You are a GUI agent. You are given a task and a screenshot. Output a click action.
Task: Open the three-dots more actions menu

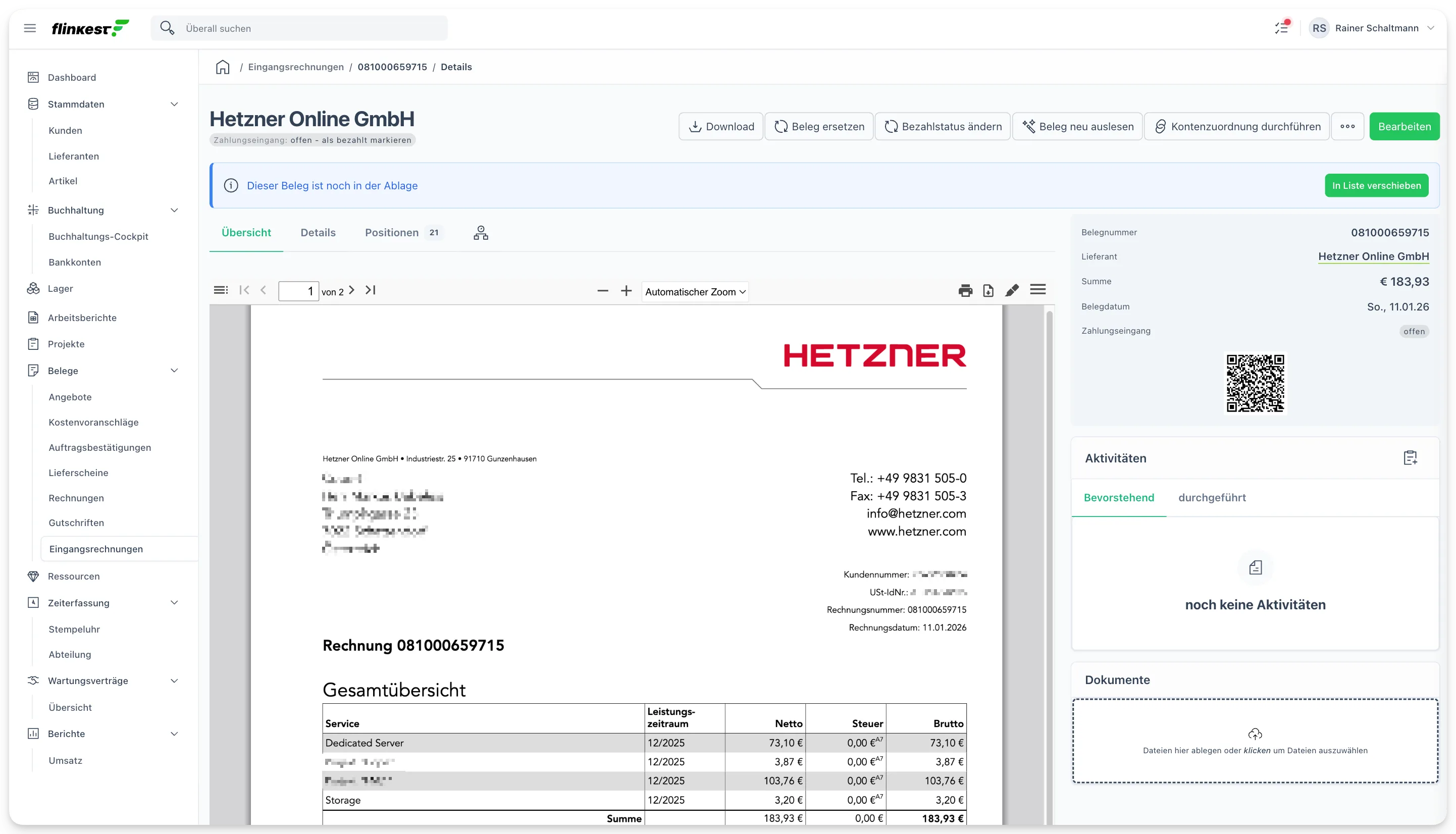click(x=1347, y=127)
